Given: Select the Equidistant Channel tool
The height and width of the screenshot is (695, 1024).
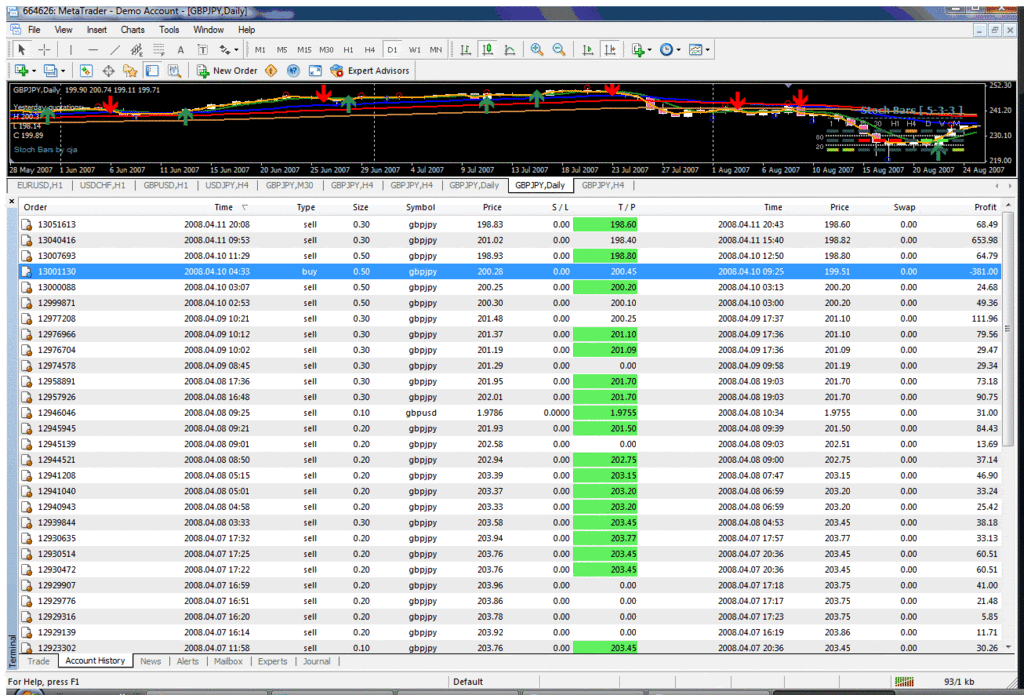Looking at the screenshot, I should pos(136,50).
